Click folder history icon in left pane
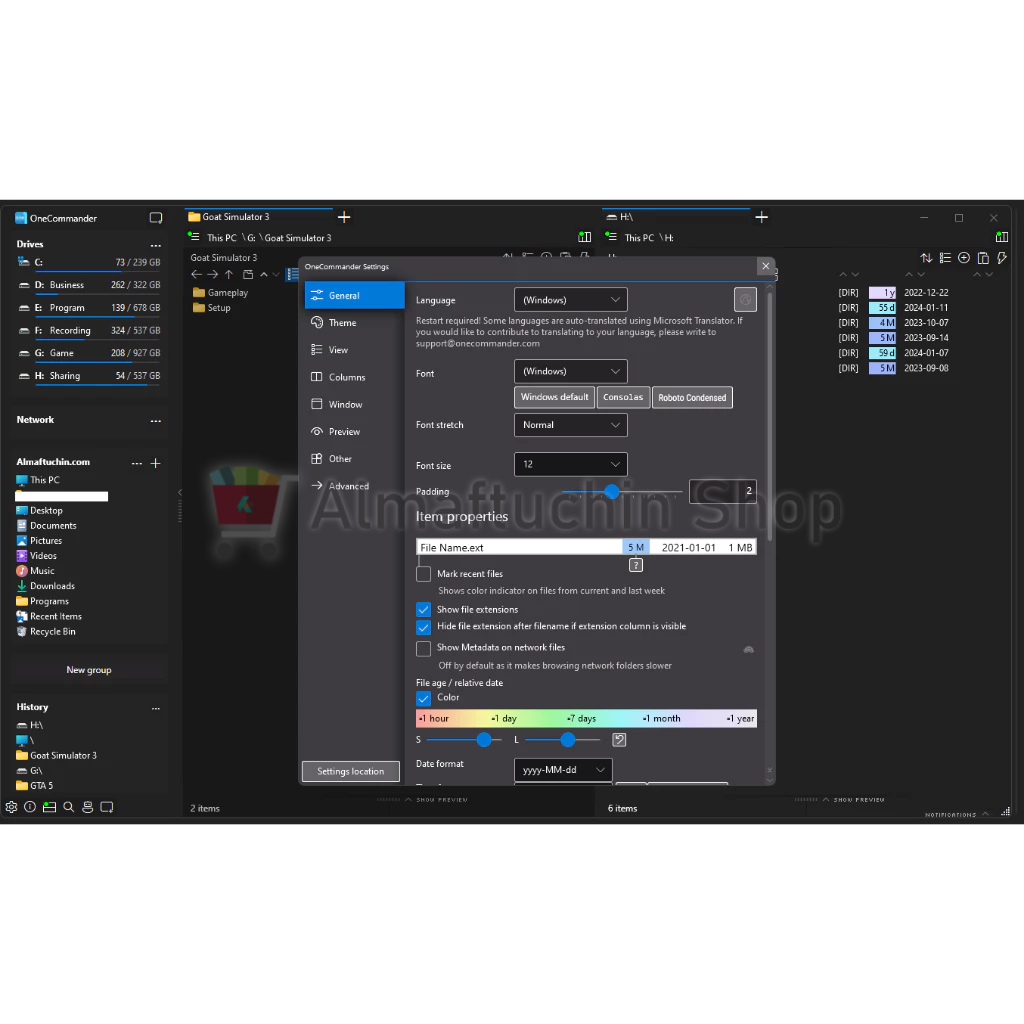 click(248, 274)
